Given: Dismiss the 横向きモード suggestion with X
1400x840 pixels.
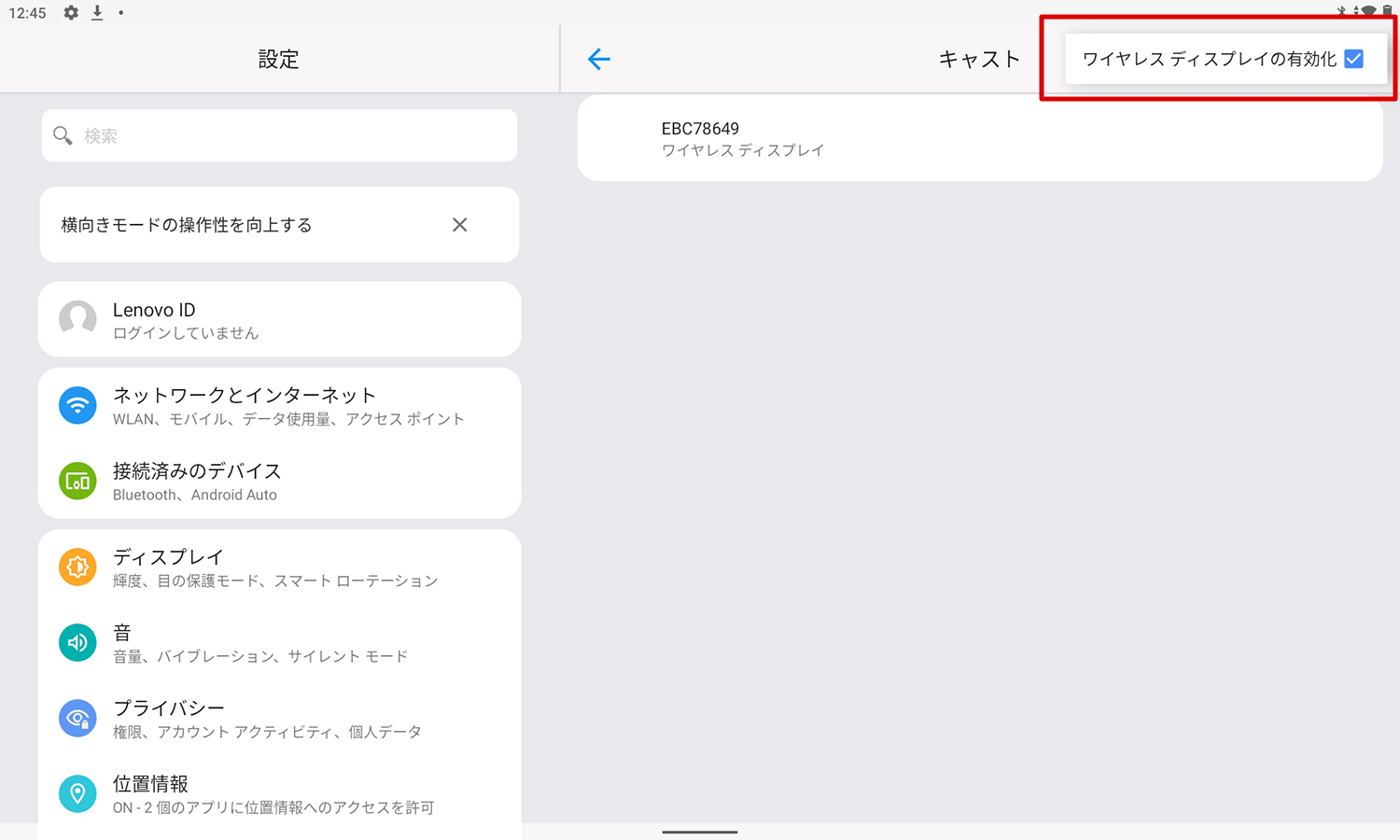Looking at the screenshot, I should tap(459, 225).
